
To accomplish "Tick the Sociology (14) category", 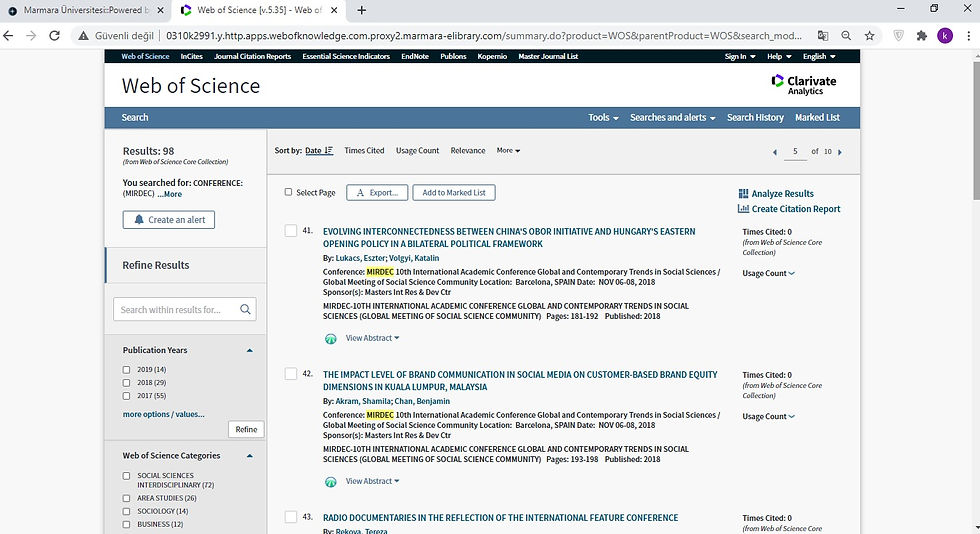I will (x=126, y=511).
